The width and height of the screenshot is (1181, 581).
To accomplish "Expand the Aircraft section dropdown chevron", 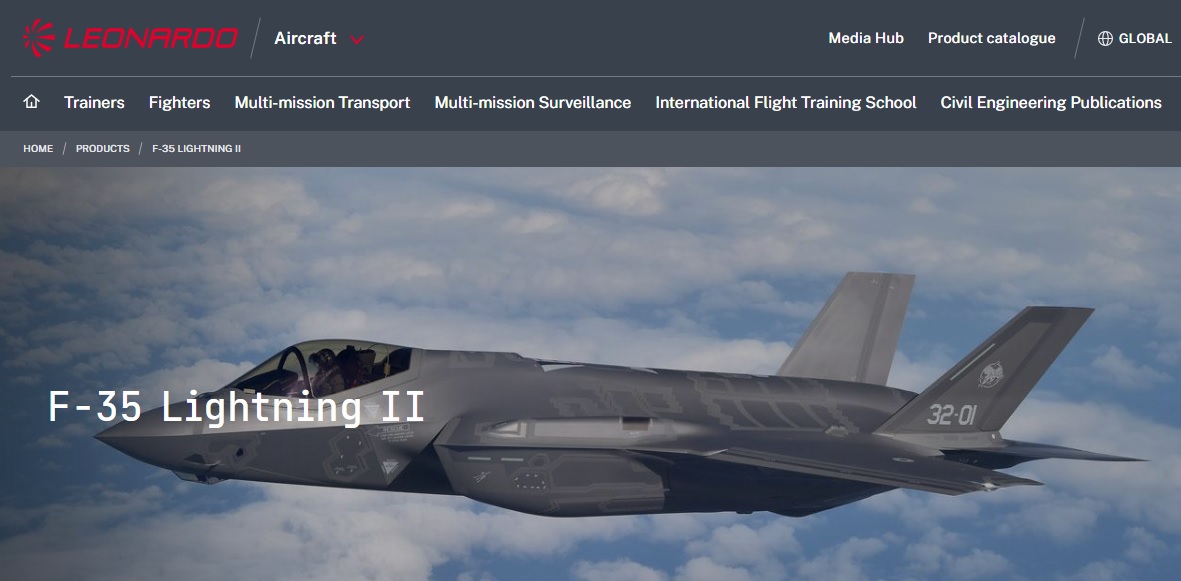I will click(x=357, y=39).
